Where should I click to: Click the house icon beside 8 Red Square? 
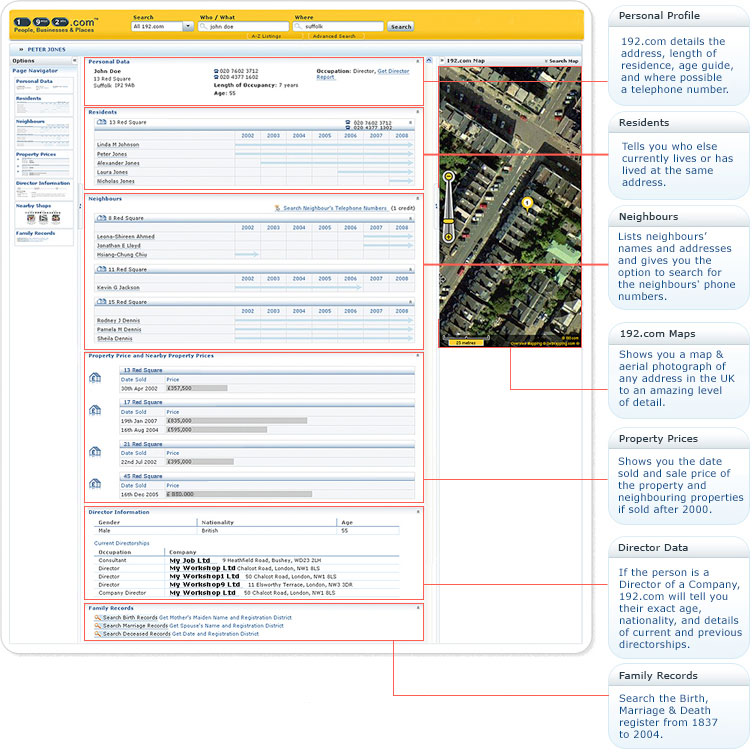tap(102, 218)
